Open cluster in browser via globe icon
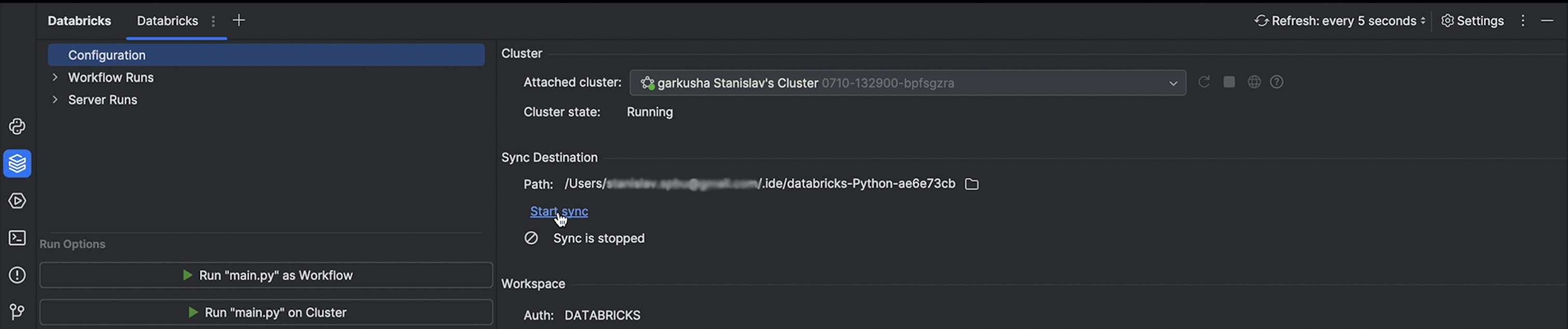 tap(1254, 82)
